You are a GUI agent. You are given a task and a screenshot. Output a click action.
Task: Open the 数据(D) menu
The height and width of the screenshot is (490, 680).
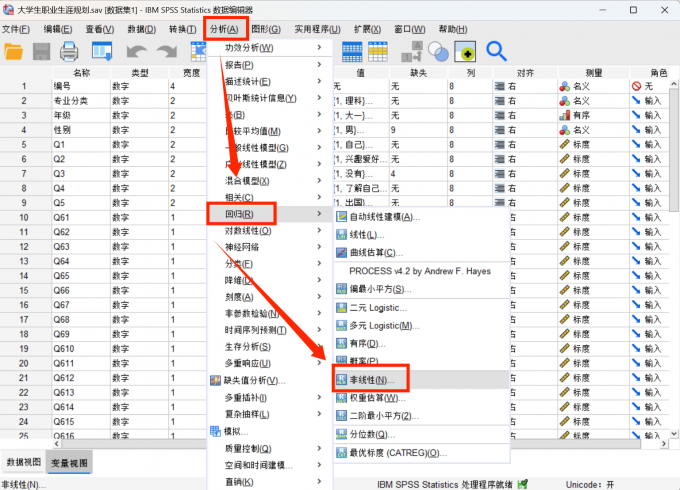(x=141, y=29)
